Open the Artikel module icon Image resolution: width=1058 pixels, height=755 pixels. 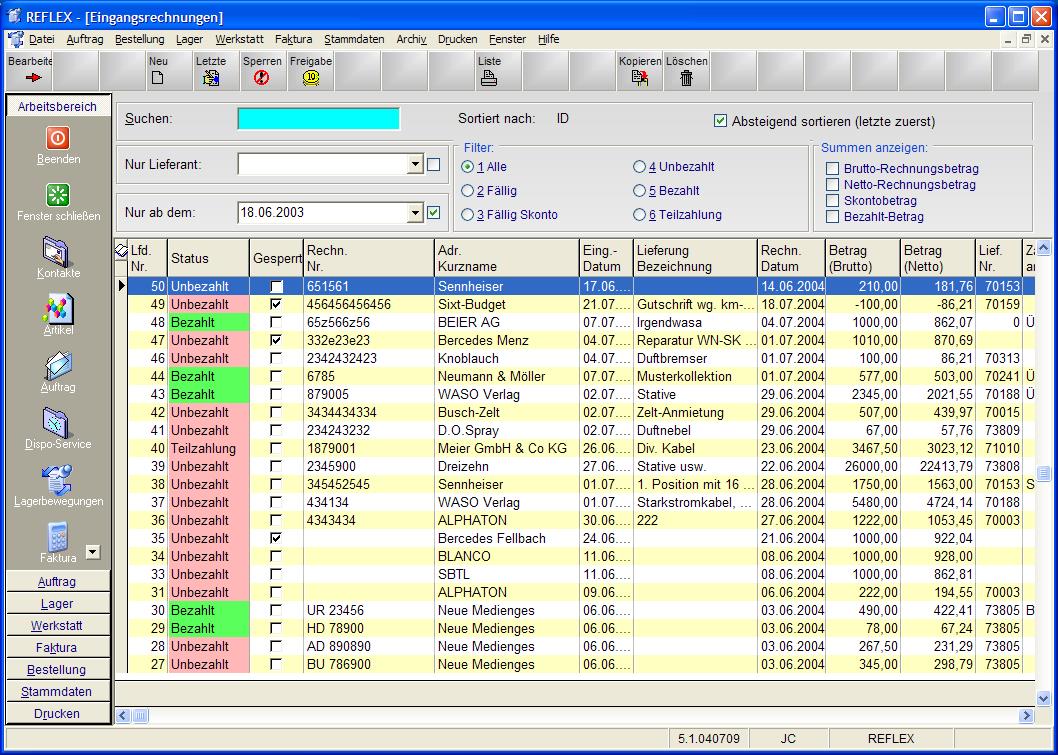pos(58,310)
